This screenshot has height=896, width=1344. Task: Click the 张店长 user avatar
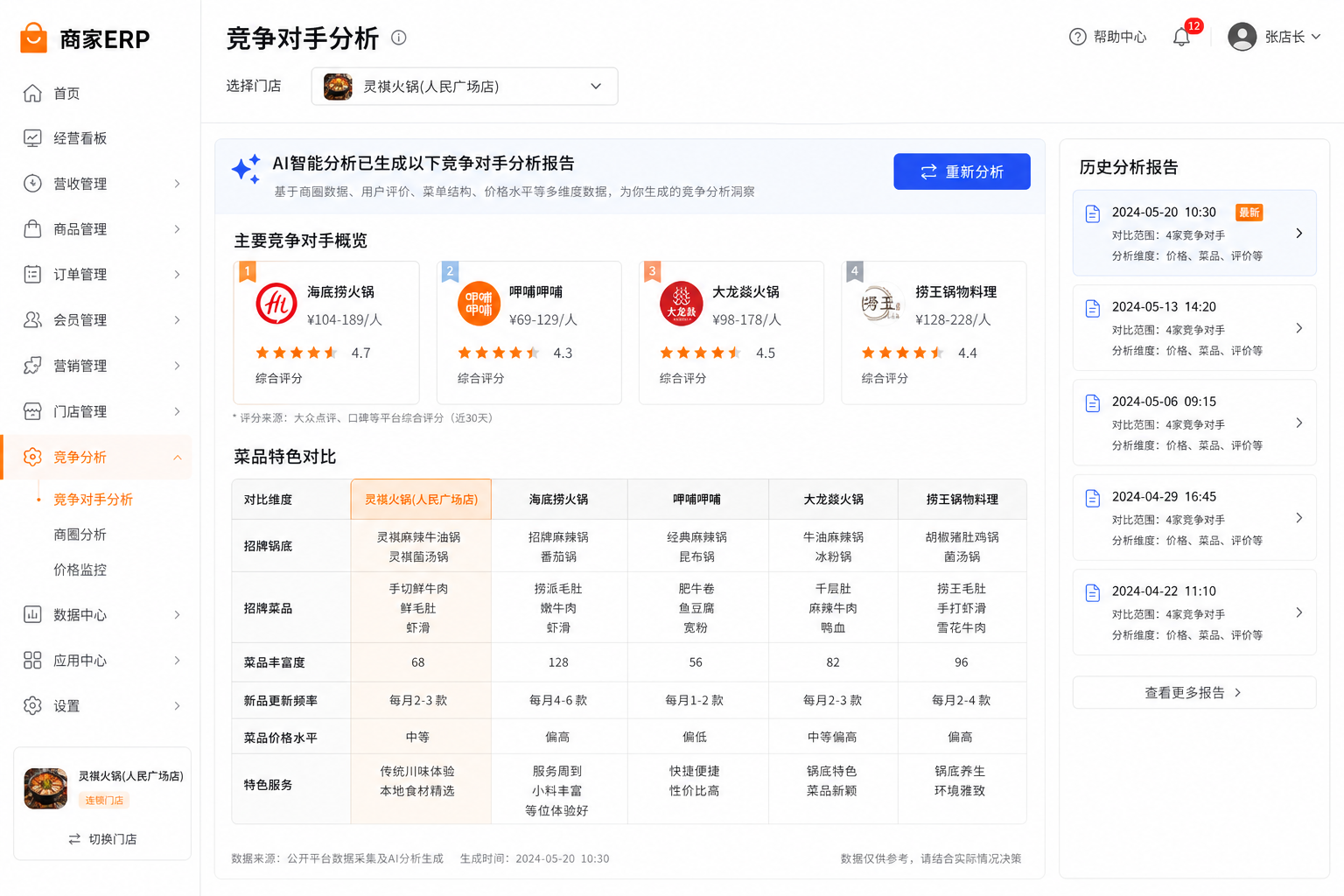coord(1242,37)
